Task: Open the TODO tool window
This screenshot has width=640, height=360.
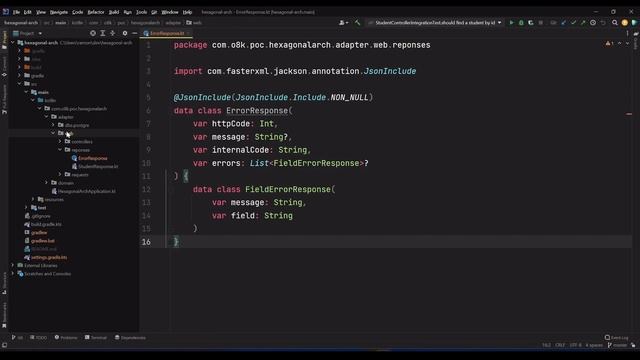Action: [38, 338]
